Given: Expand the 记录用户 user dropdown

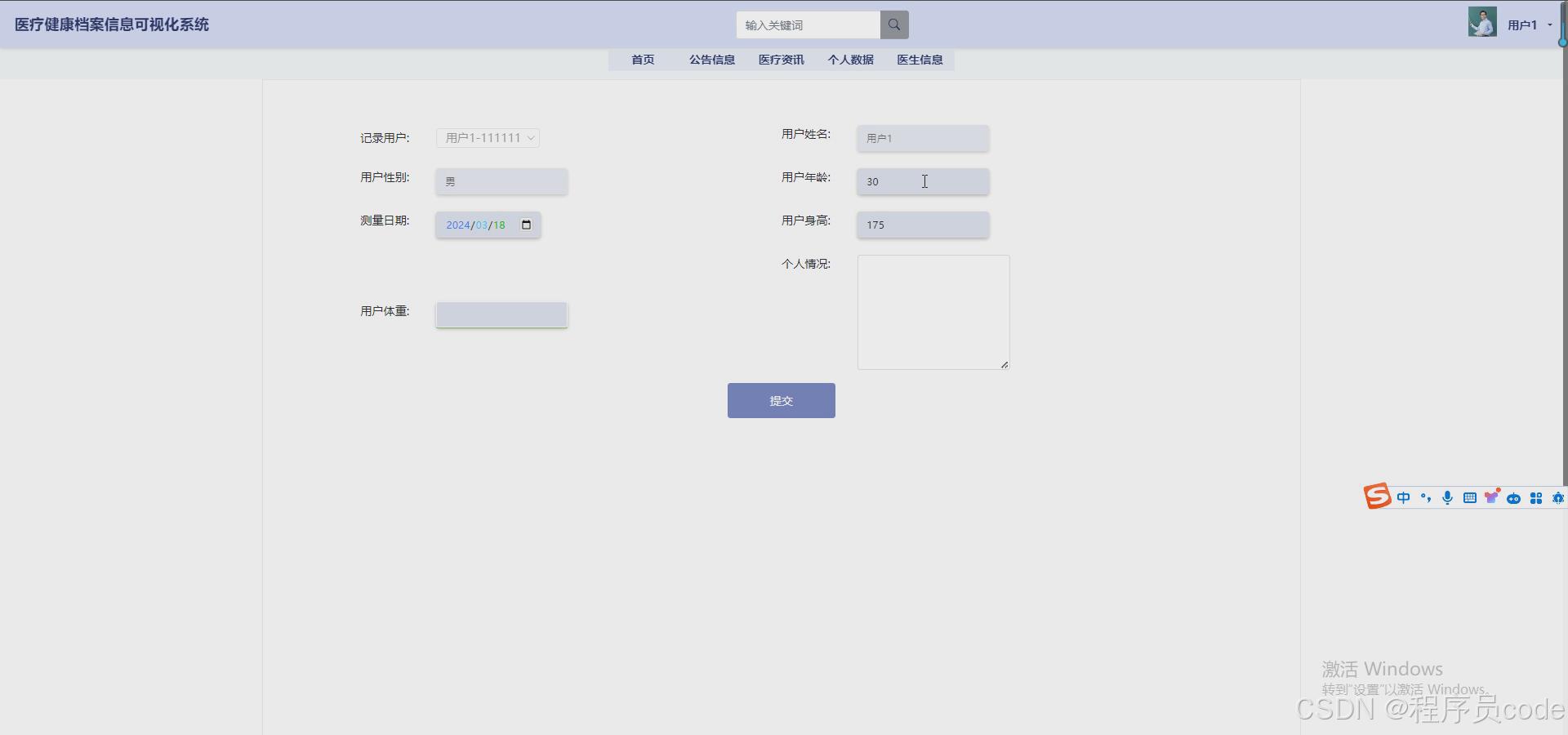Looking at the screenshot, I should [x=488, y=138].
